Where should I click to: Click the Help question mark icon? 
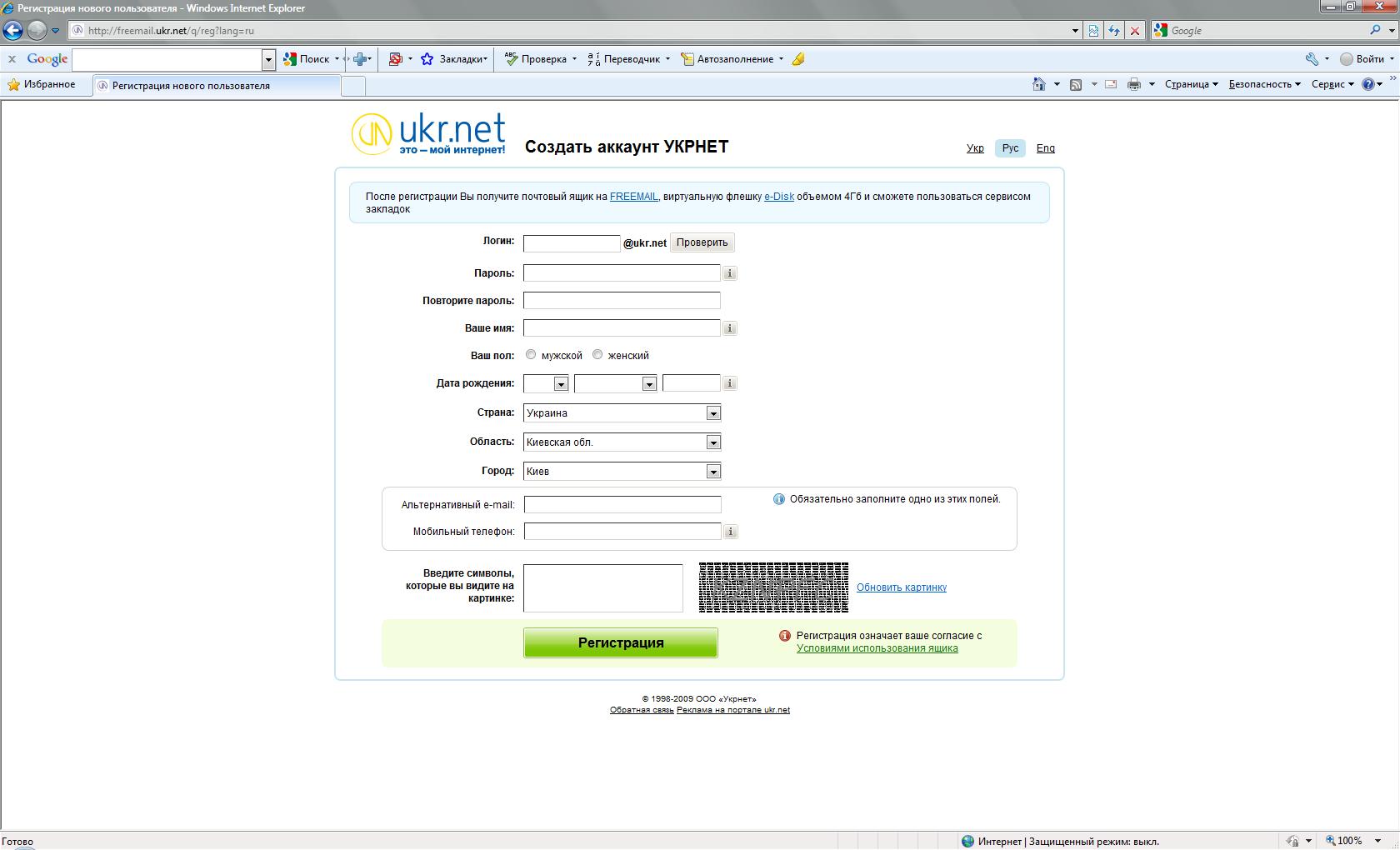1367,84
